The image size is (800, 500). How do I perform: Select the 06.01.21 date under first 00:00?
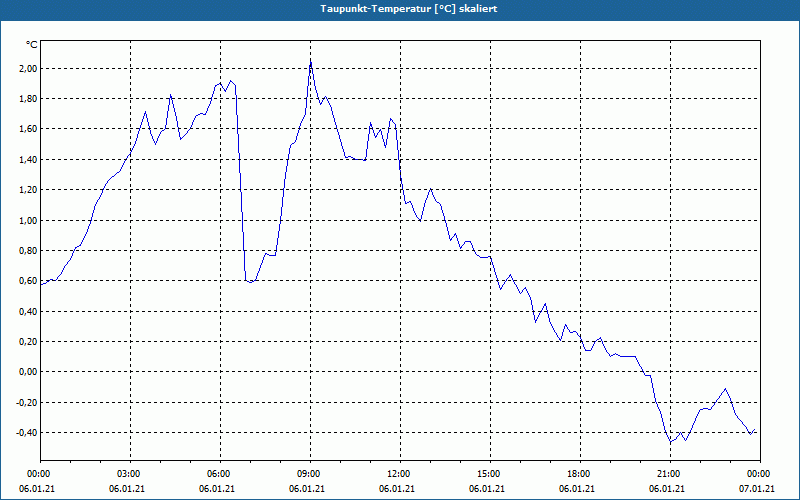click(x=37, y=488)
